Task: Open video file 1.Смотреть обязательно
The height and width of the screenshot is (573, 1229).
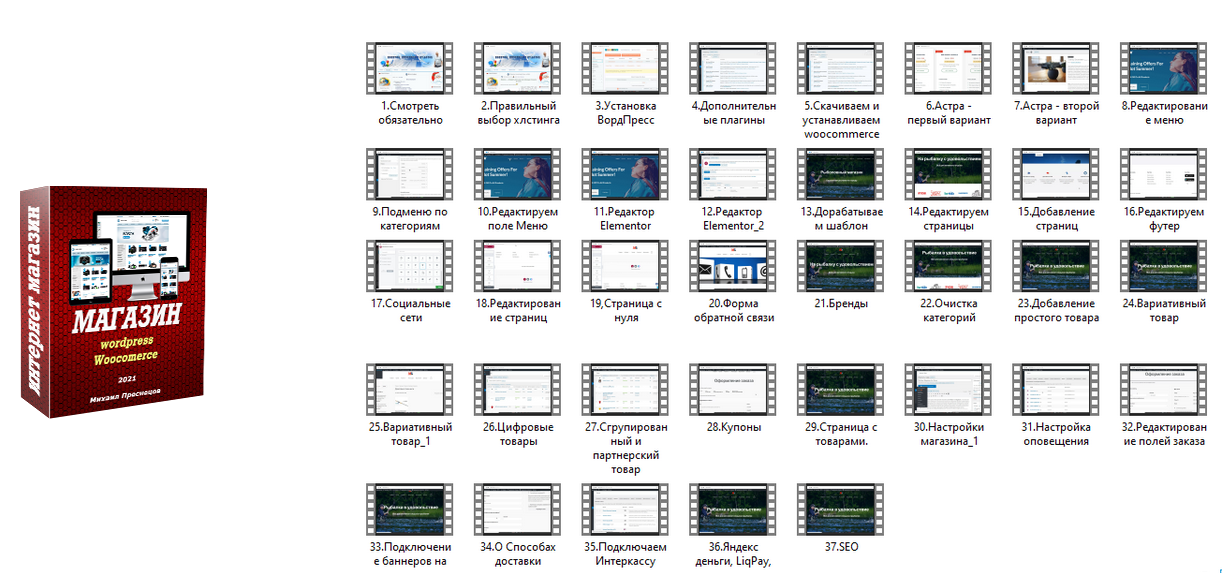Action: click(x=408, y=70)
